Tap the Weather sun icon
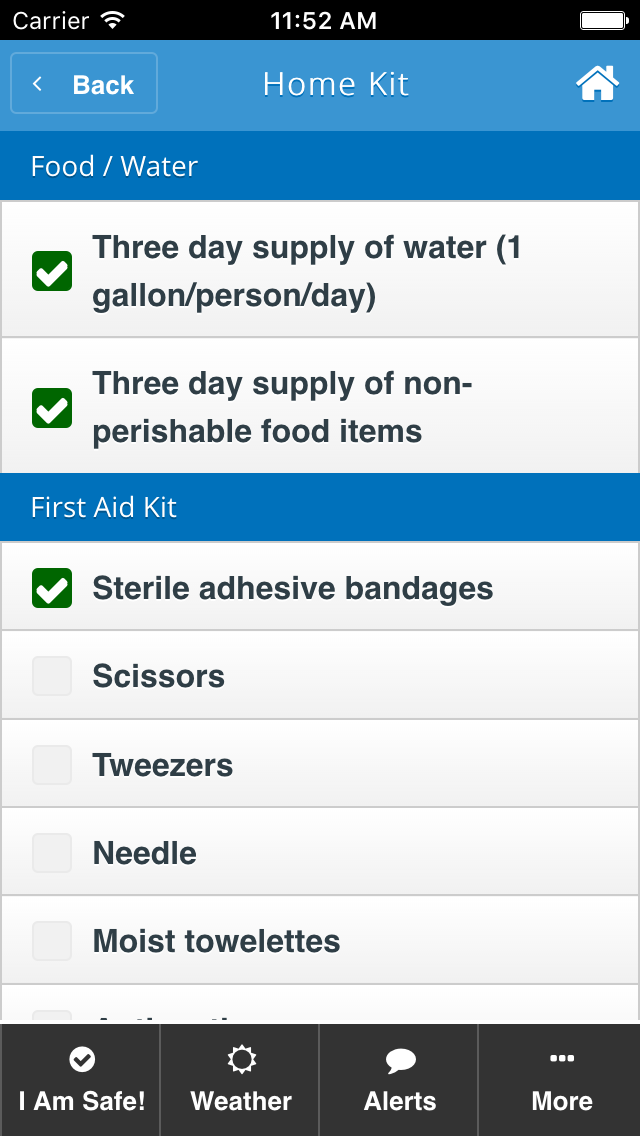This screenshot has height=1136, width=640. (x=241, y=1059)
